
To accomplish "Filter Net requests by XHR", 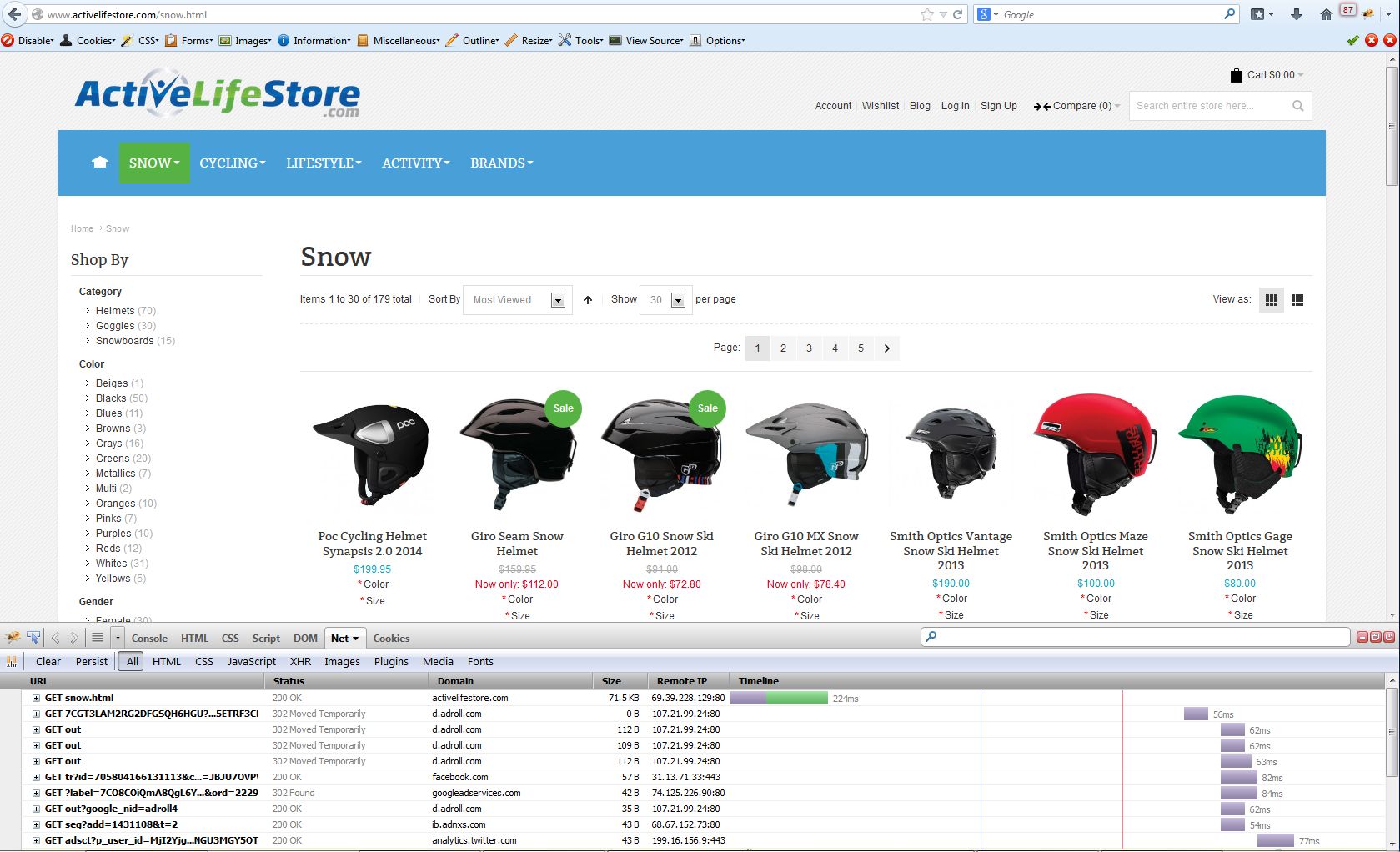I will tap(300, 662).
